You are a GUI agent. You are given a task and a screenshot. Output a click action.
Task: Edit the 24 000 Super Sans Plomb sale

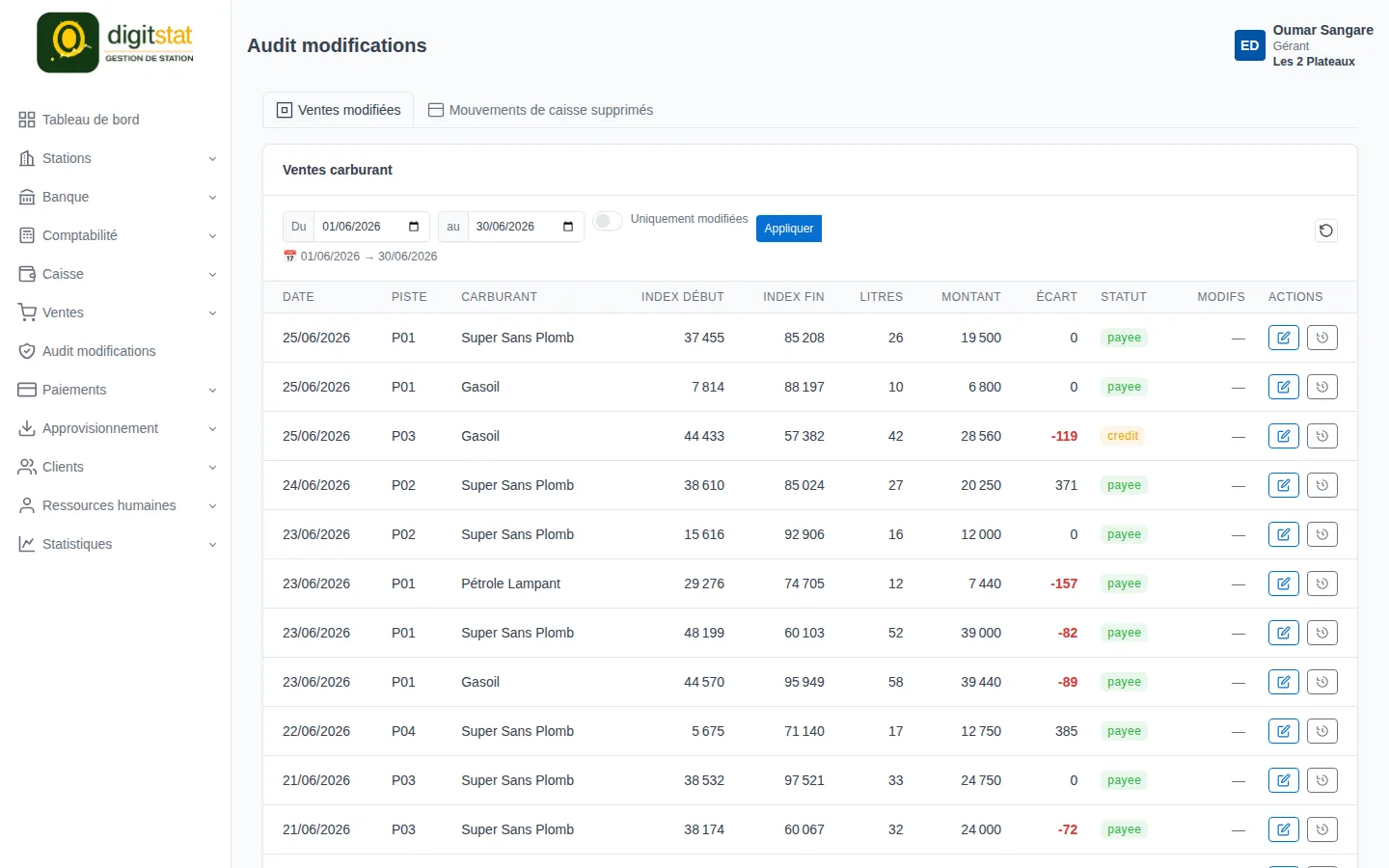tap(1284, 829)
